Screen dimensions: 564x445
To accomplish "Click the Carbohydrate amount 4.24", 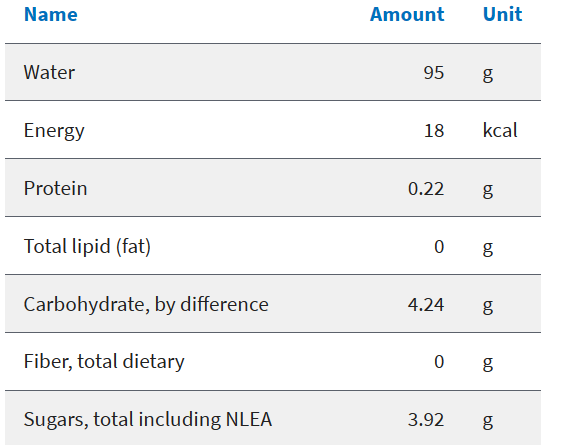I will pos(426,305).
